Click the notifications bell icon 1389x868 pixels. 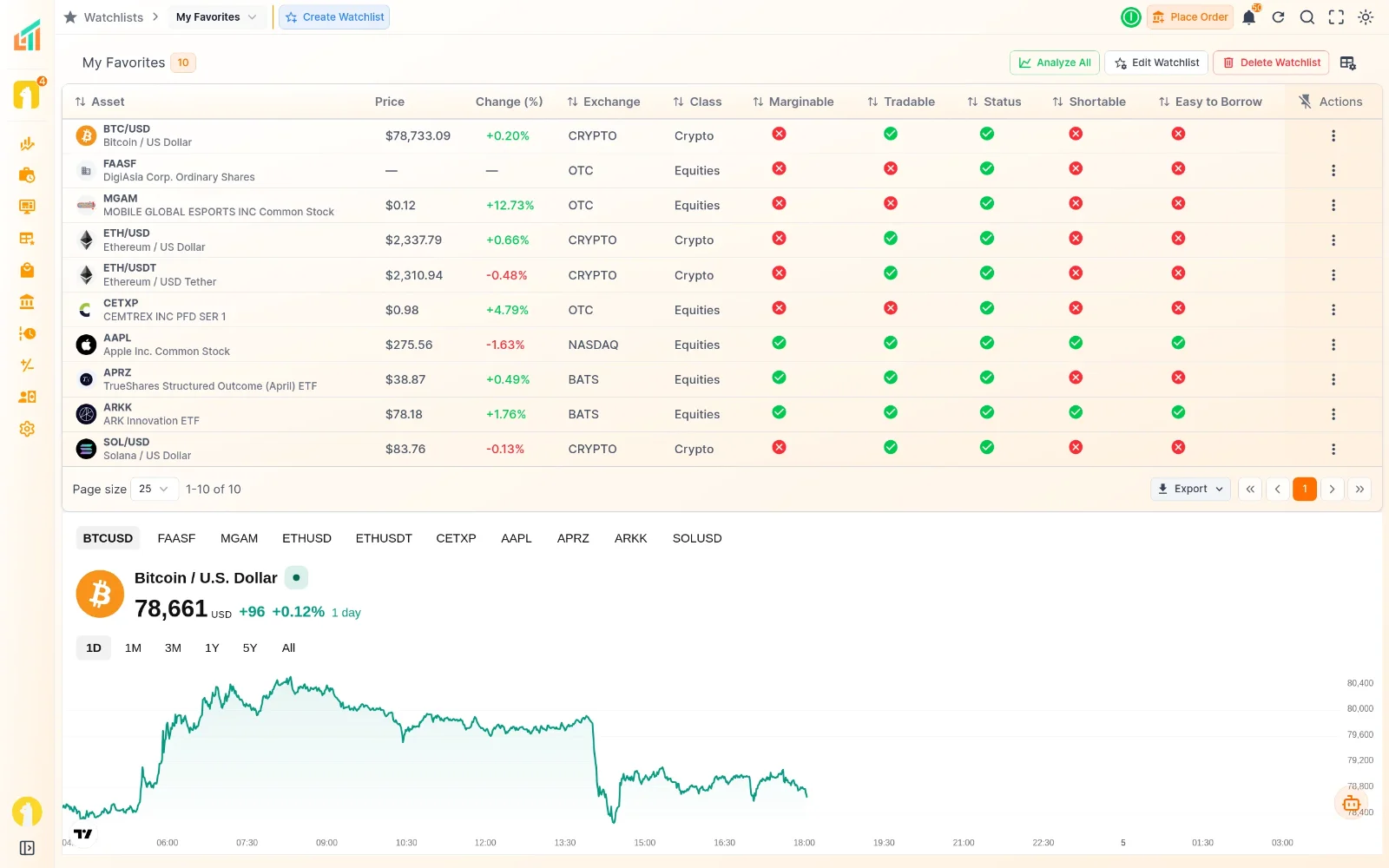coord(1249,17)
